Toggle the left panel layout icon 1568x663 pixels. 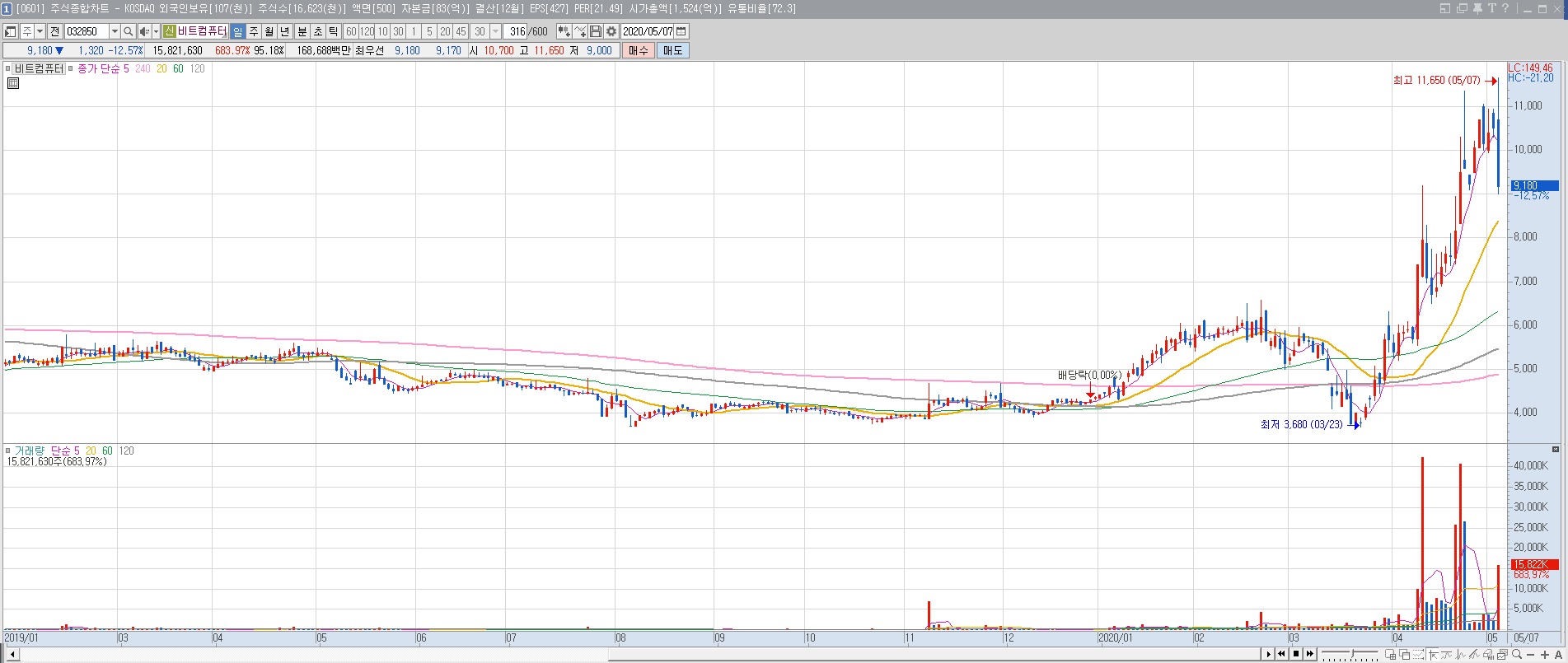tap(11, 31)
